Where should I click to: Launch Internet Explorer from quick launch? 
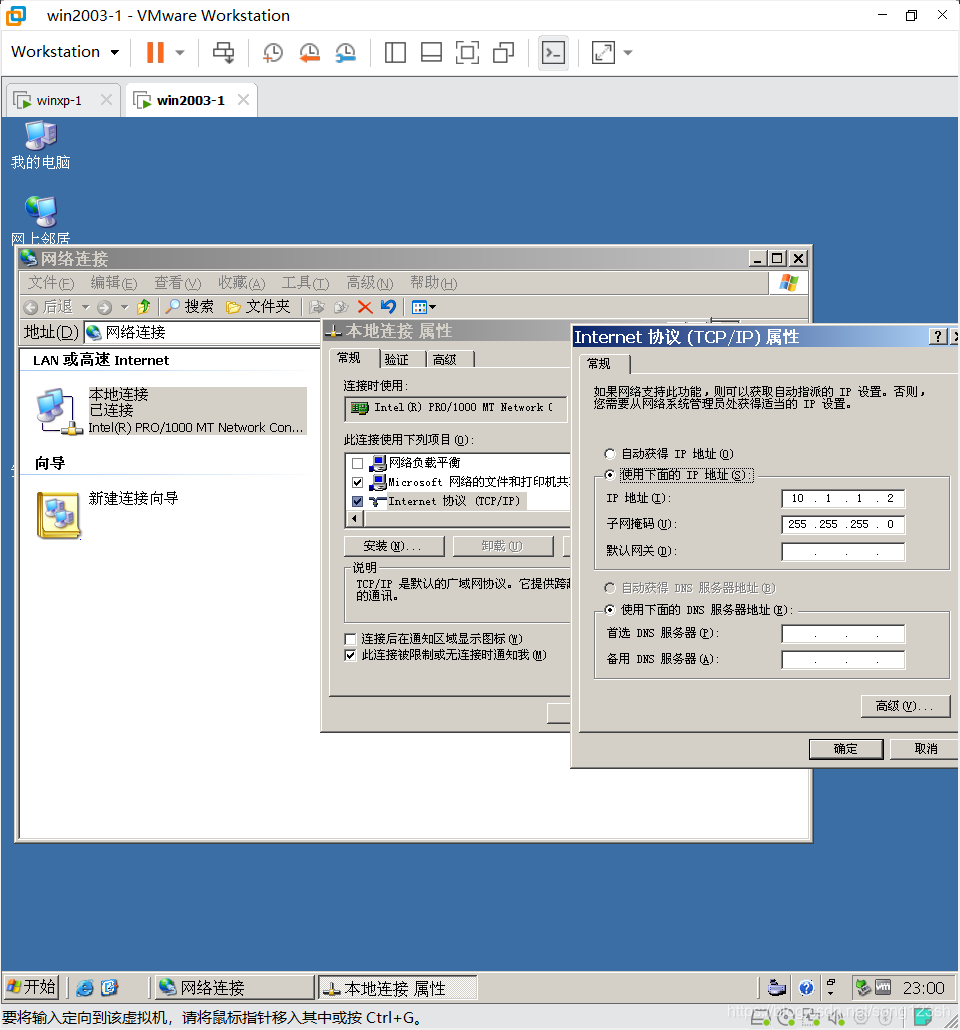click(x=85, y=987)
